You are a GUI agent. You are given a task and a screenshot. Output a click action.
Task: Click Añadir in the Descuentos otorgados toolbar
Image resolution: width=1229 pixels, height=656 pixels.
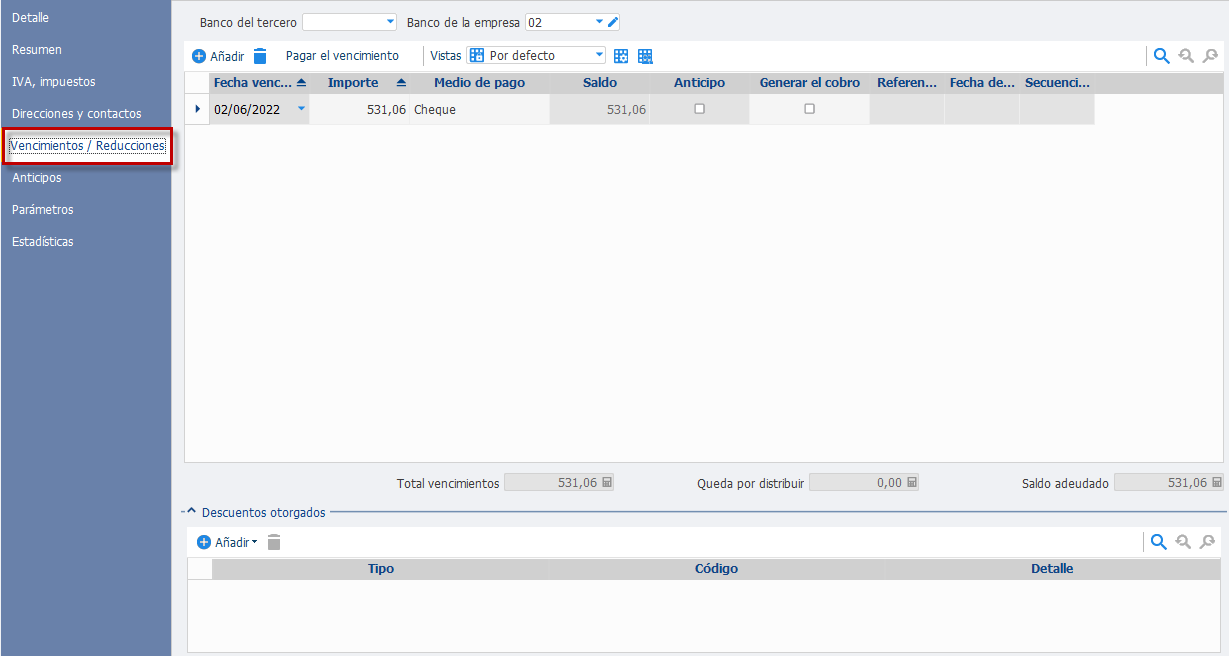pos(227,542)
